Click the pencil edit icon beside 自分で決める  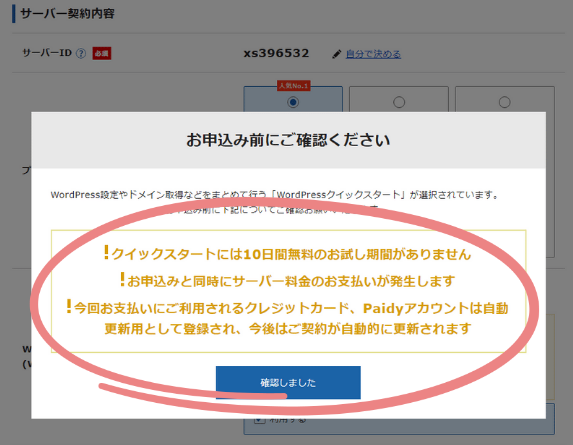coord(337,54)
